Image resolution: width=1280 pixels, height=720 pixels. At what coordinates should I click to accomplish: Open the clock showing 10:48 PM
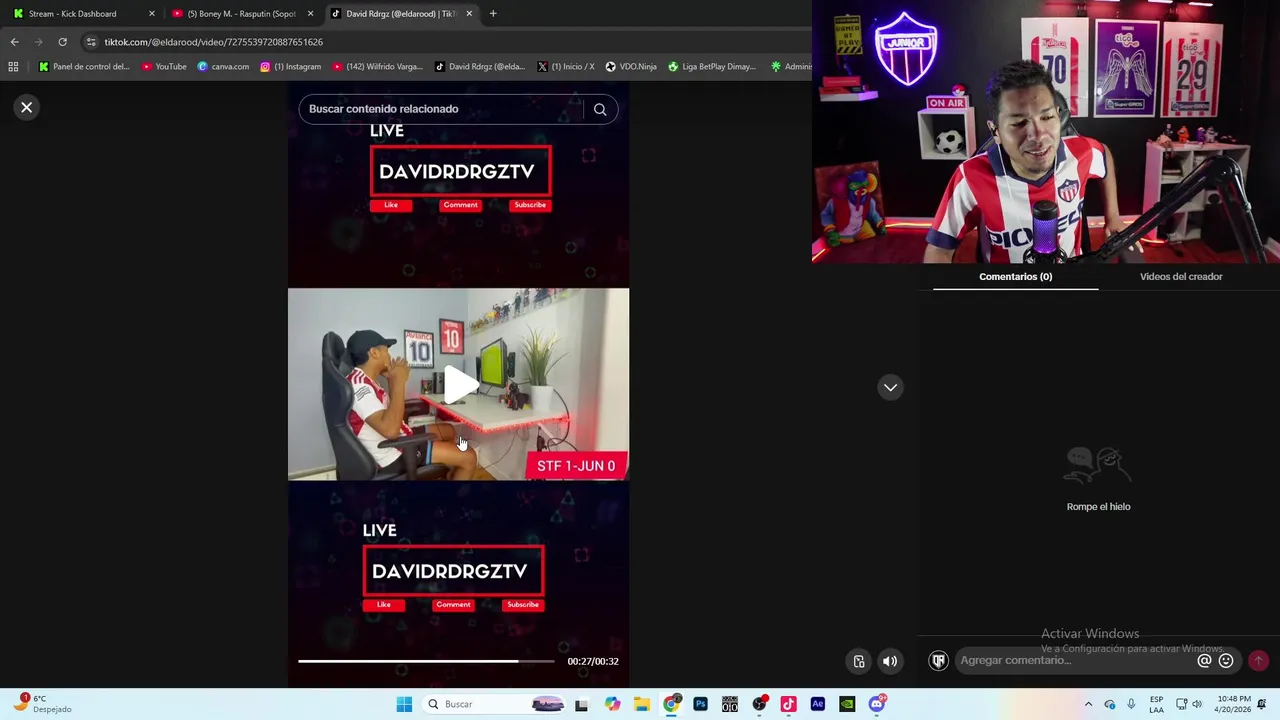[1234, 704]
